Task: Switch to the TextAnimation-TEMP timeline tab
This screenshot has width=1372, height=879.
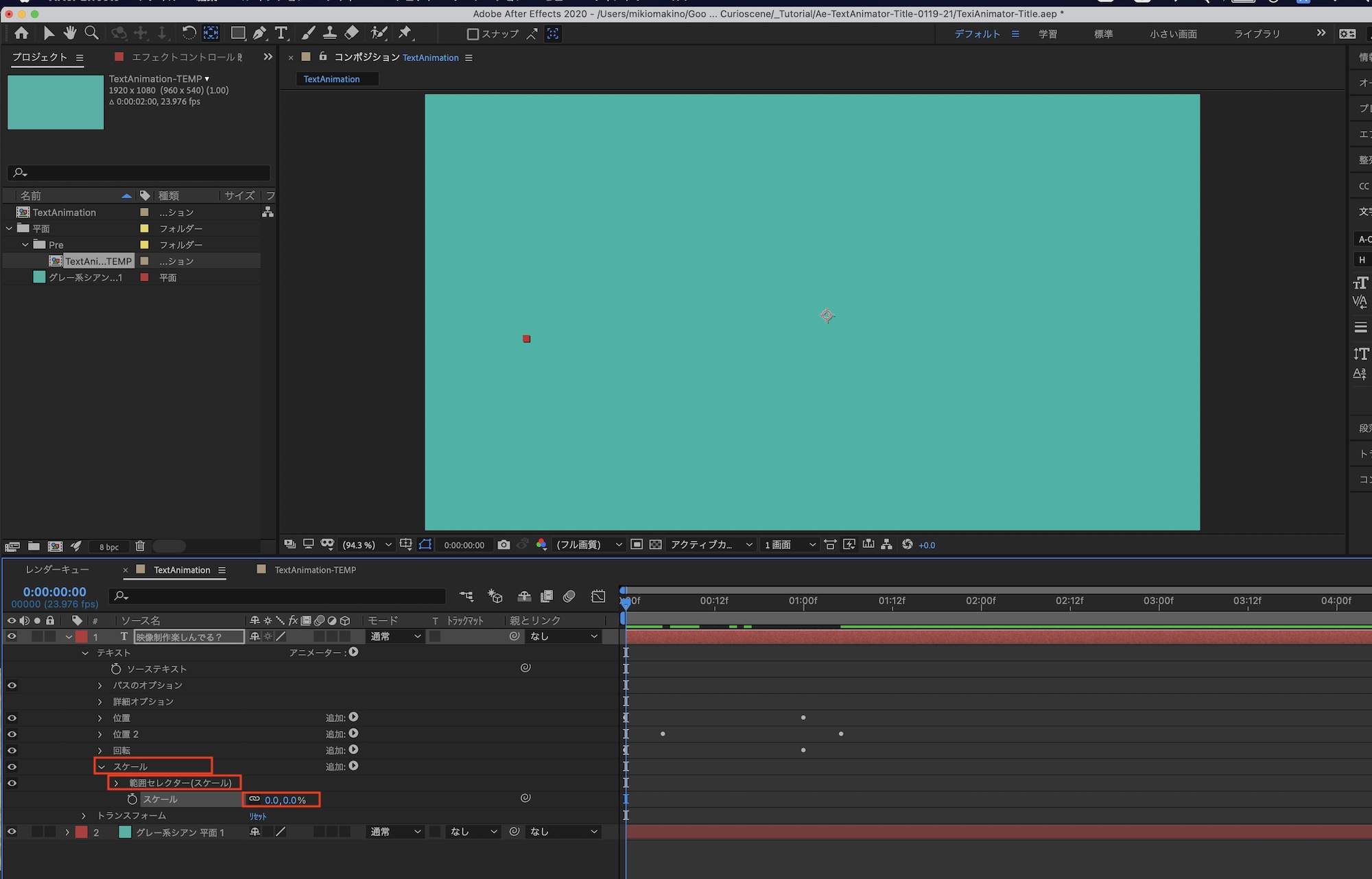Action: [315, 570]
